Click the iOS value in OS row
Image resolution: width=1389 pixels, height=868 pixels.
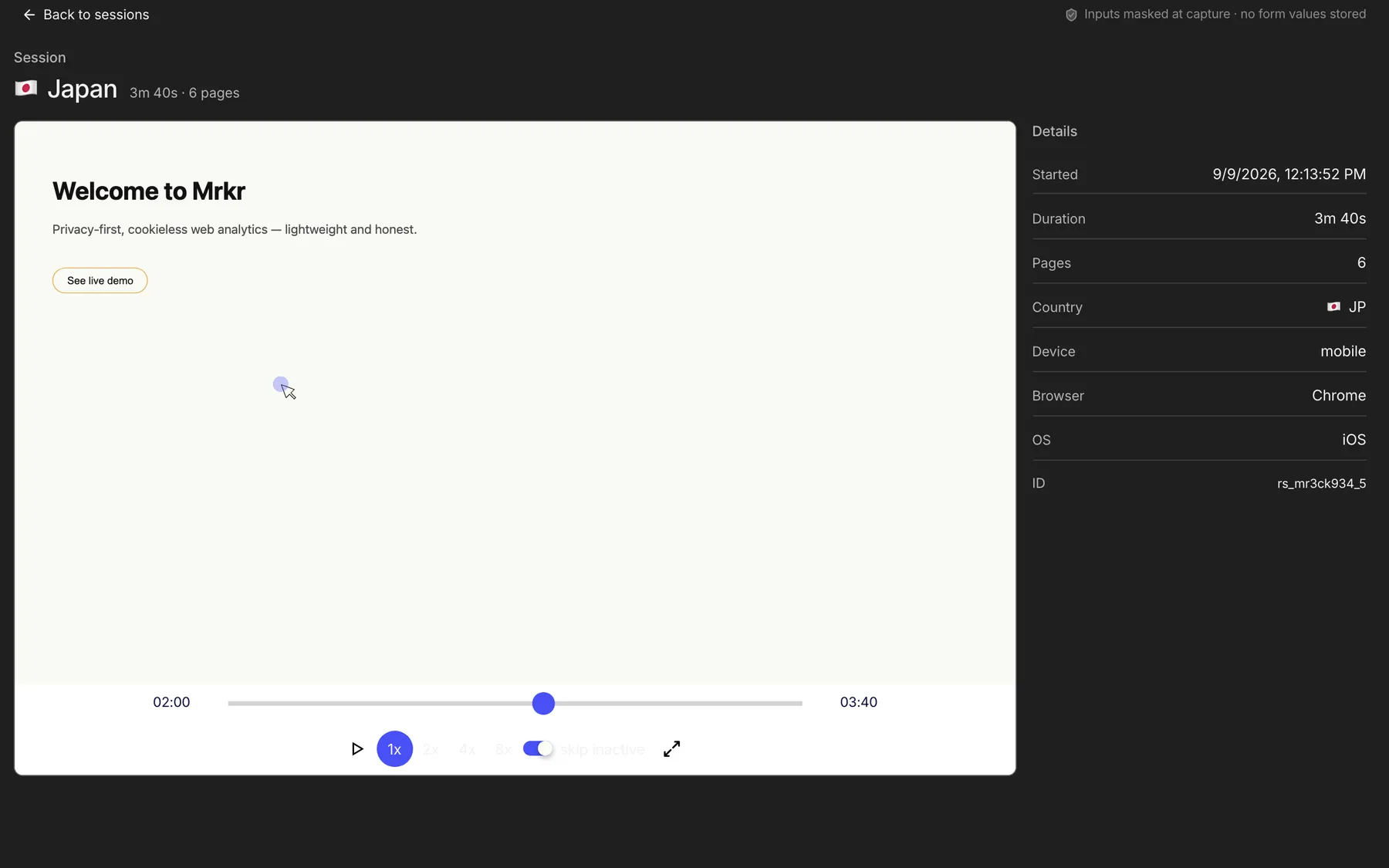(x=1354, y=440)
